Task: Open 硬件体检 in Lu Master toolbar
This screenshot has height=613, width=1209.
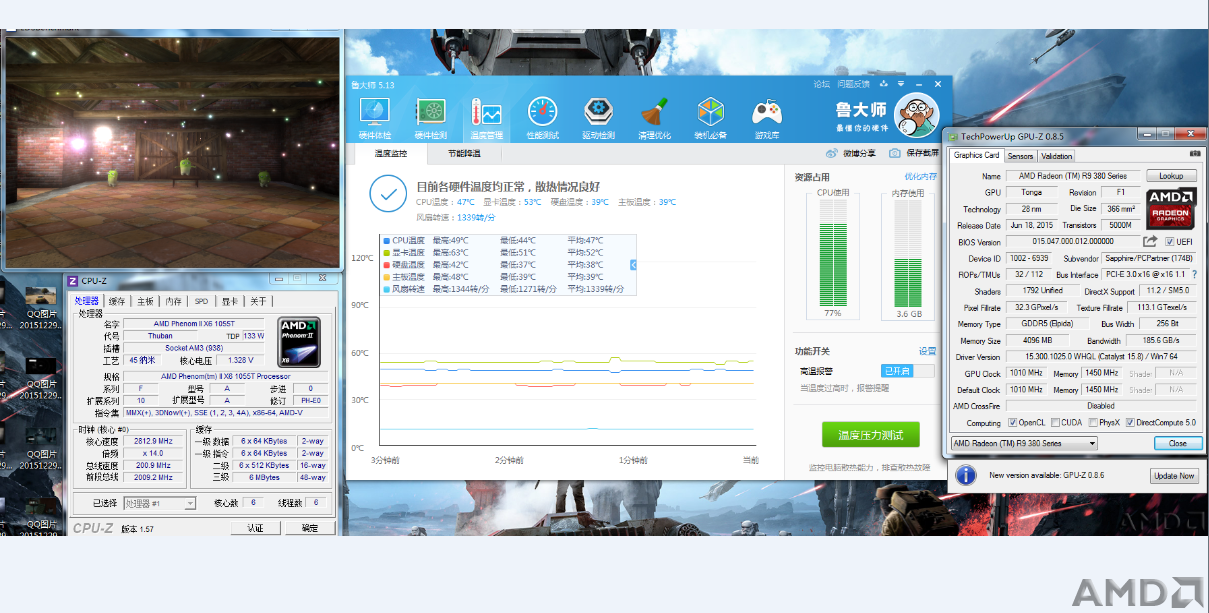Action: [374, 118]
